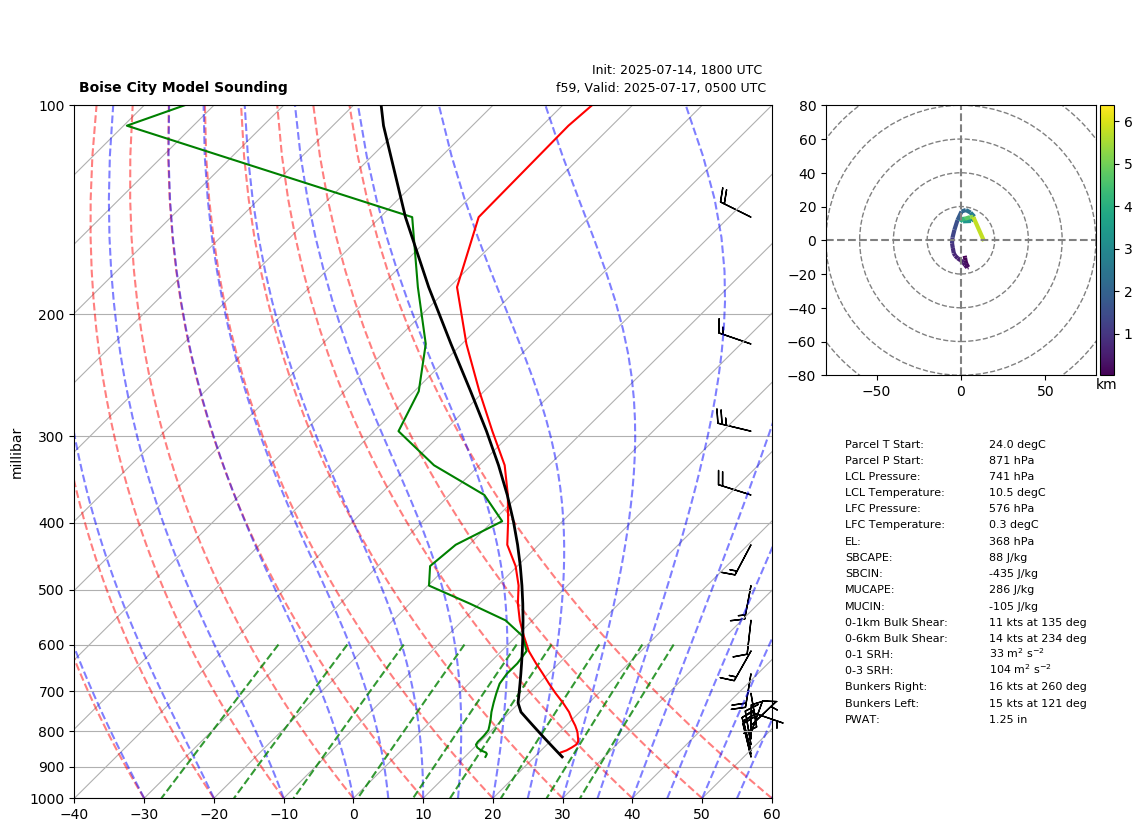Click the PWAT value 1.25 in
The height and width of the screenshot is (832, 1142).
[1008, 719]
